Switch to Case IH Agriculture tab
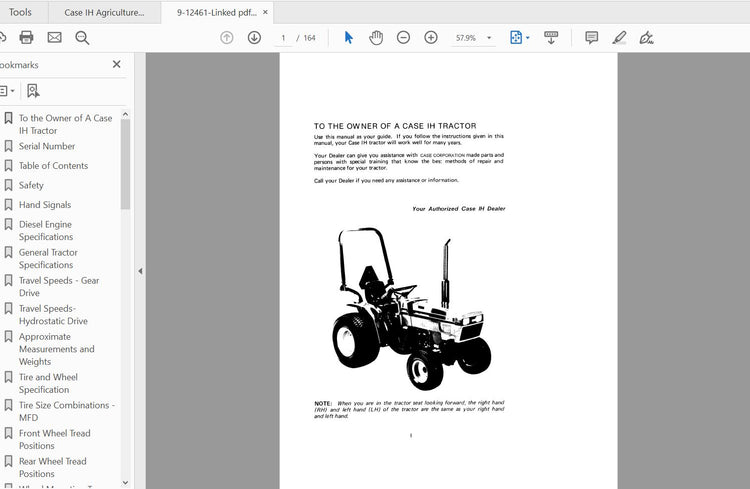 (104, 12)
